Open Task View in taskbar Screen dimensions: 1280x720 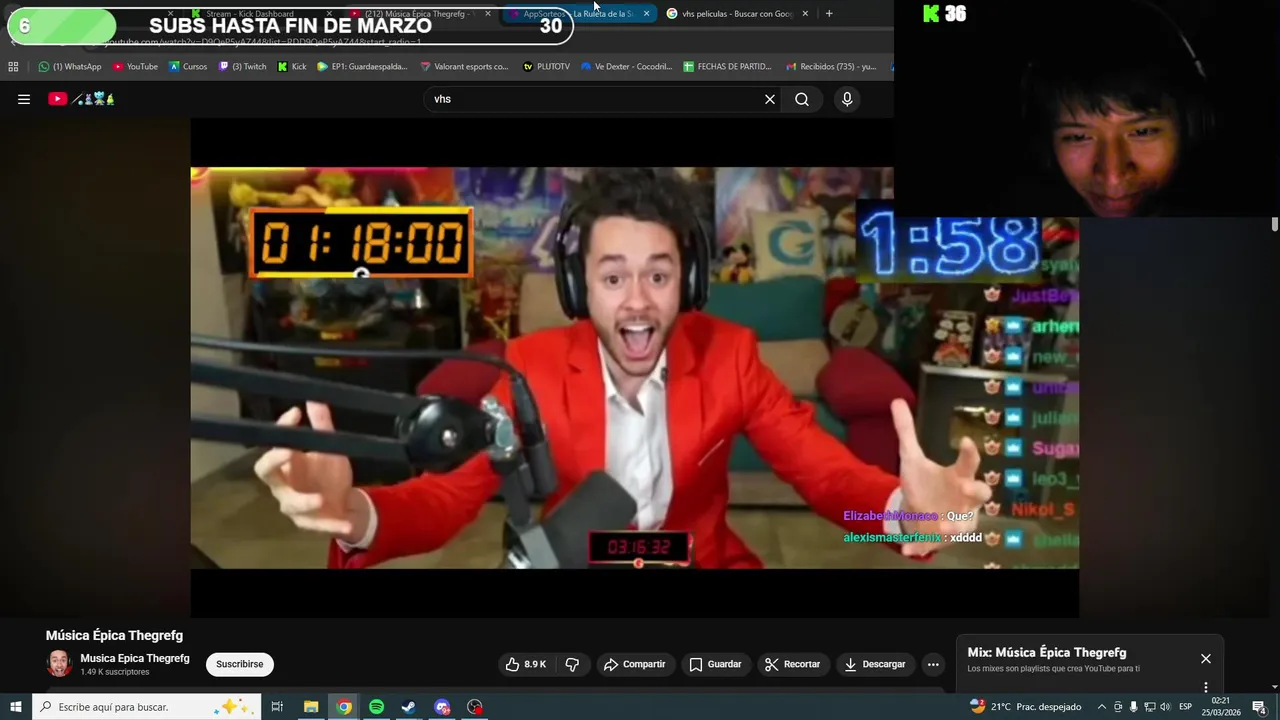pos(277,707)
